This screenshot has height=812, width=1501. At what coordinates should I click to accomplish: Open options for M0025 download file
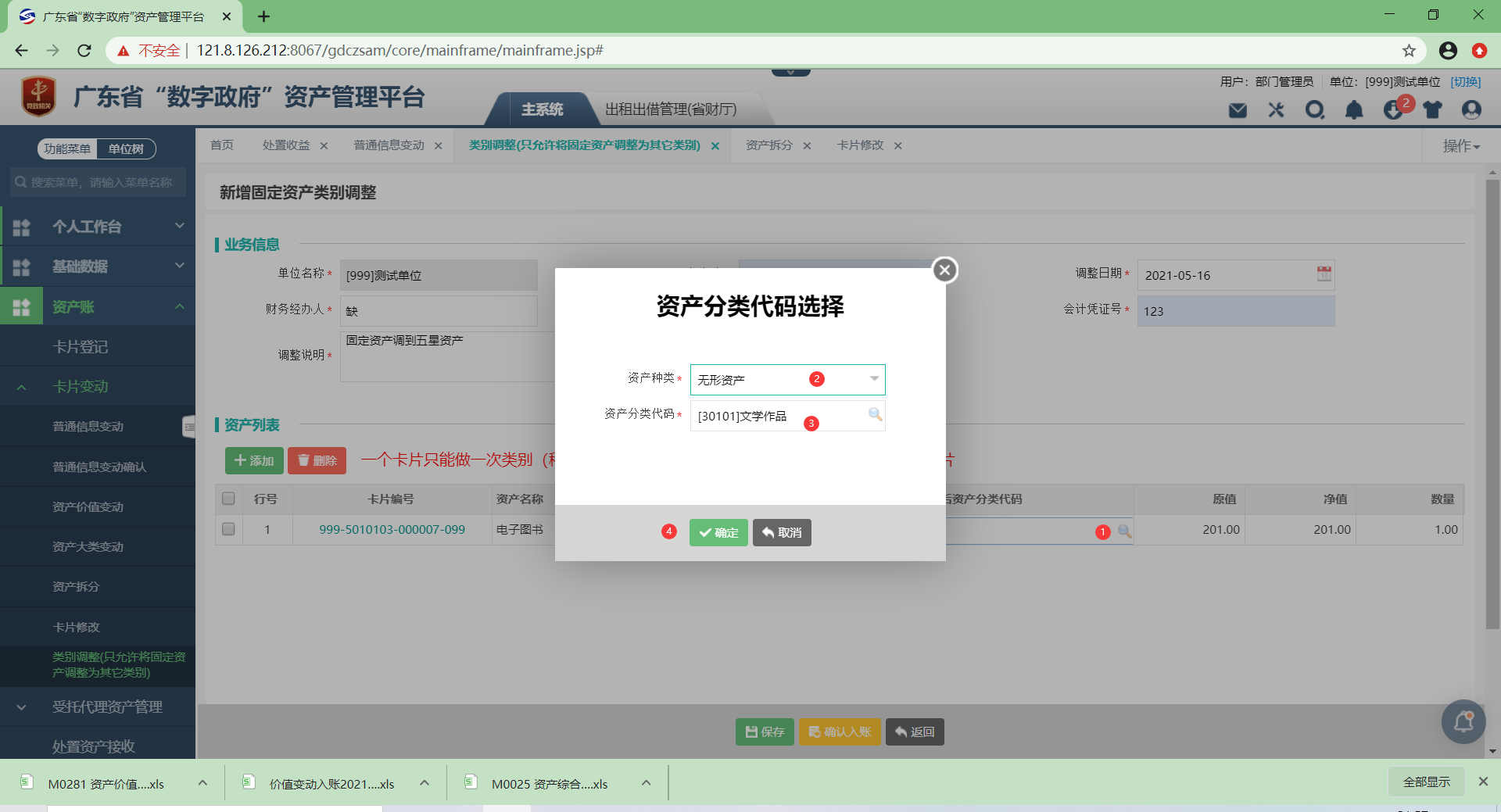[x=647, y=783]
